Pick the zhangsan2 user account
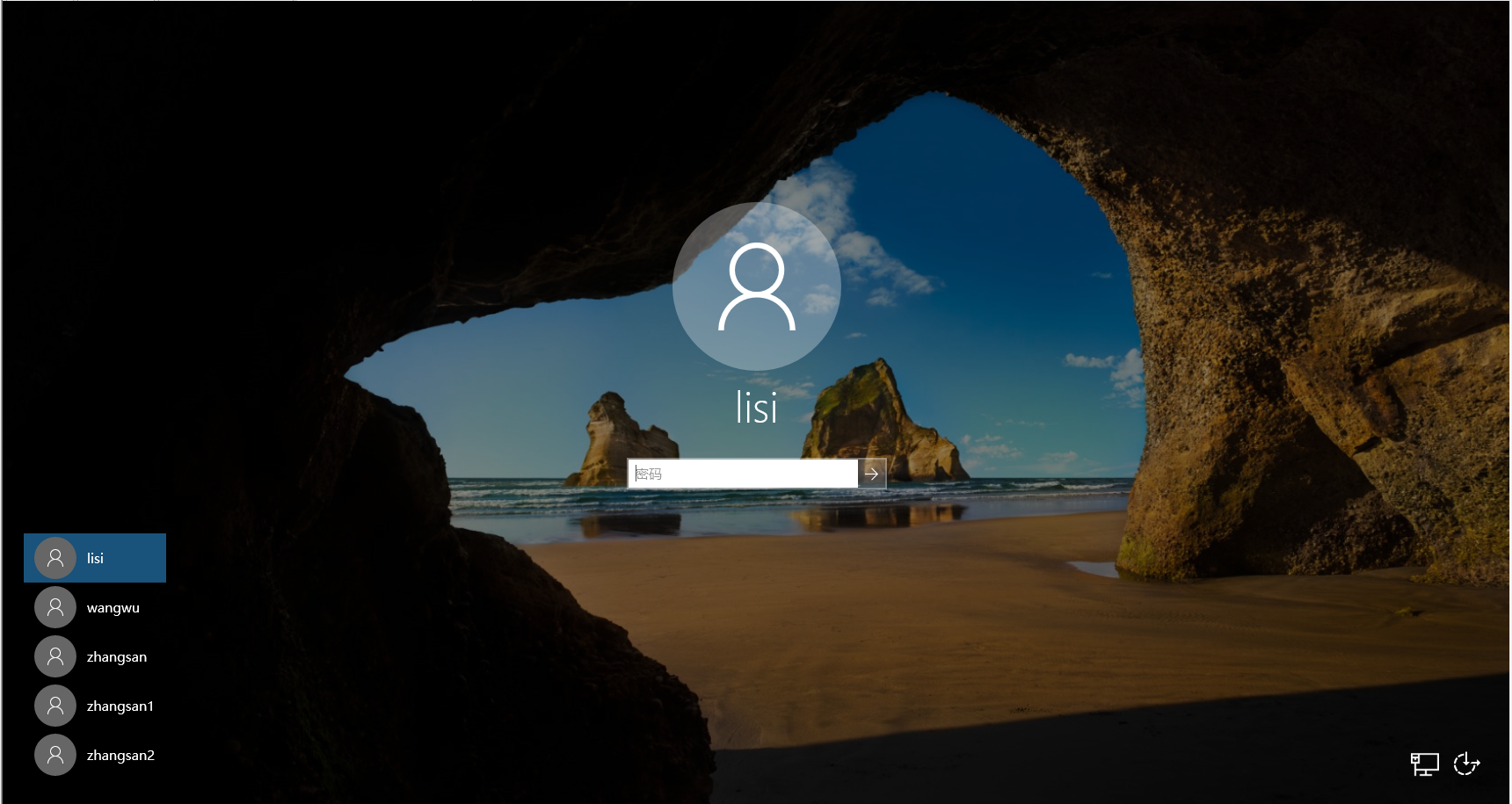1512x804 pixels. click(95, 755)
